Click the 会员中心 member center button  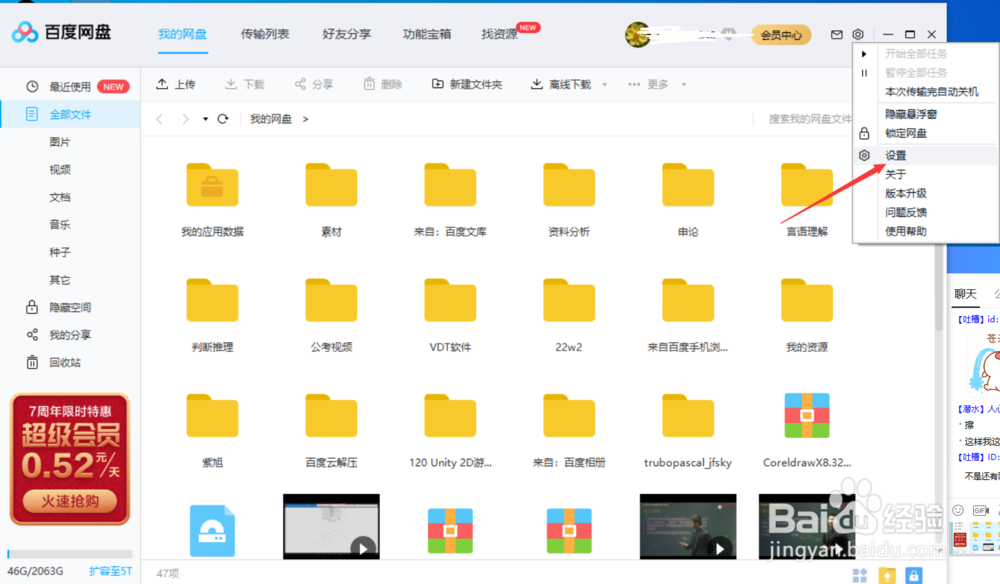coord(781,33)
